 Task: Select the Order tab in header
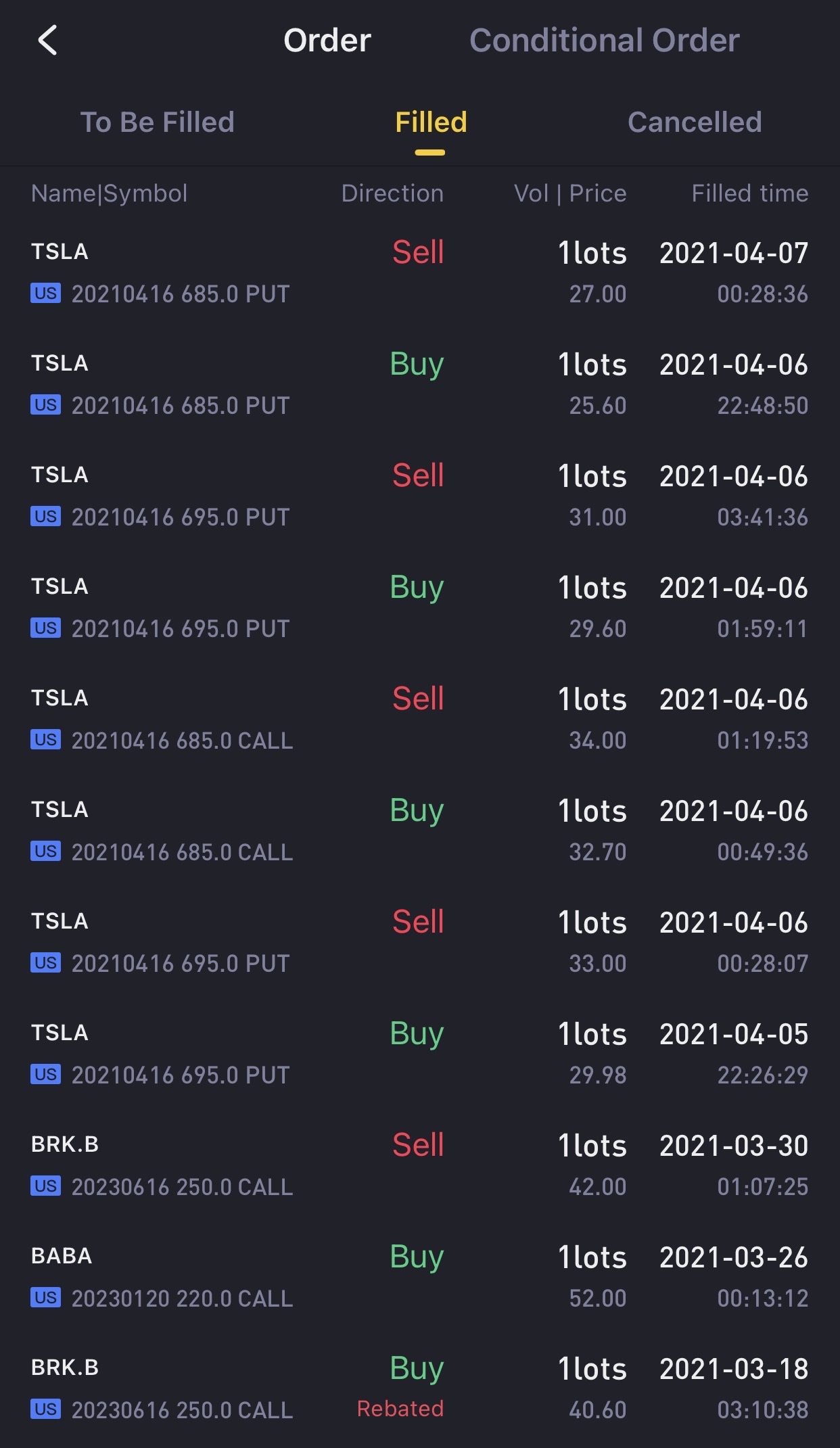click(x=327, y=41)
